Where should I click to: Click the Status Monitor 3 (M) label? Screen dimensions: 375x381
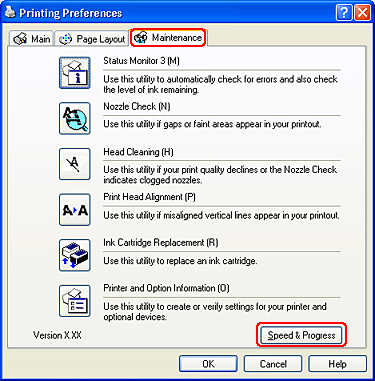click(x=141, y=61)
